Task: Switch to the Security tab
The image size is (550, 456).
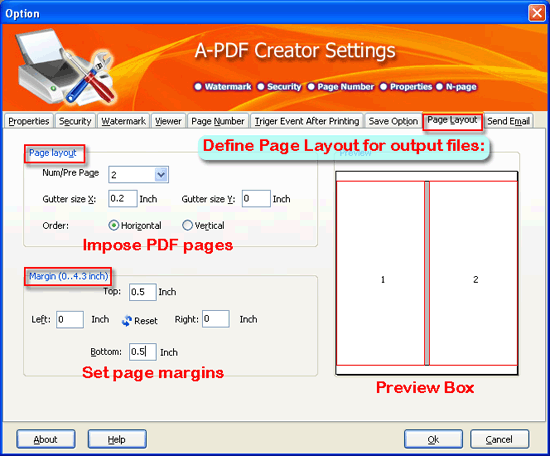Action: 75,121
